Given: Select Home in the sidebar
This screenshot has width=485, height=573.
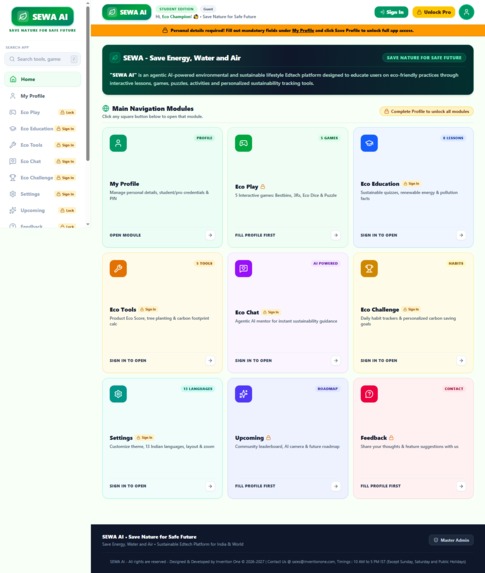Looking at the screenshot, I should (42, 79).
